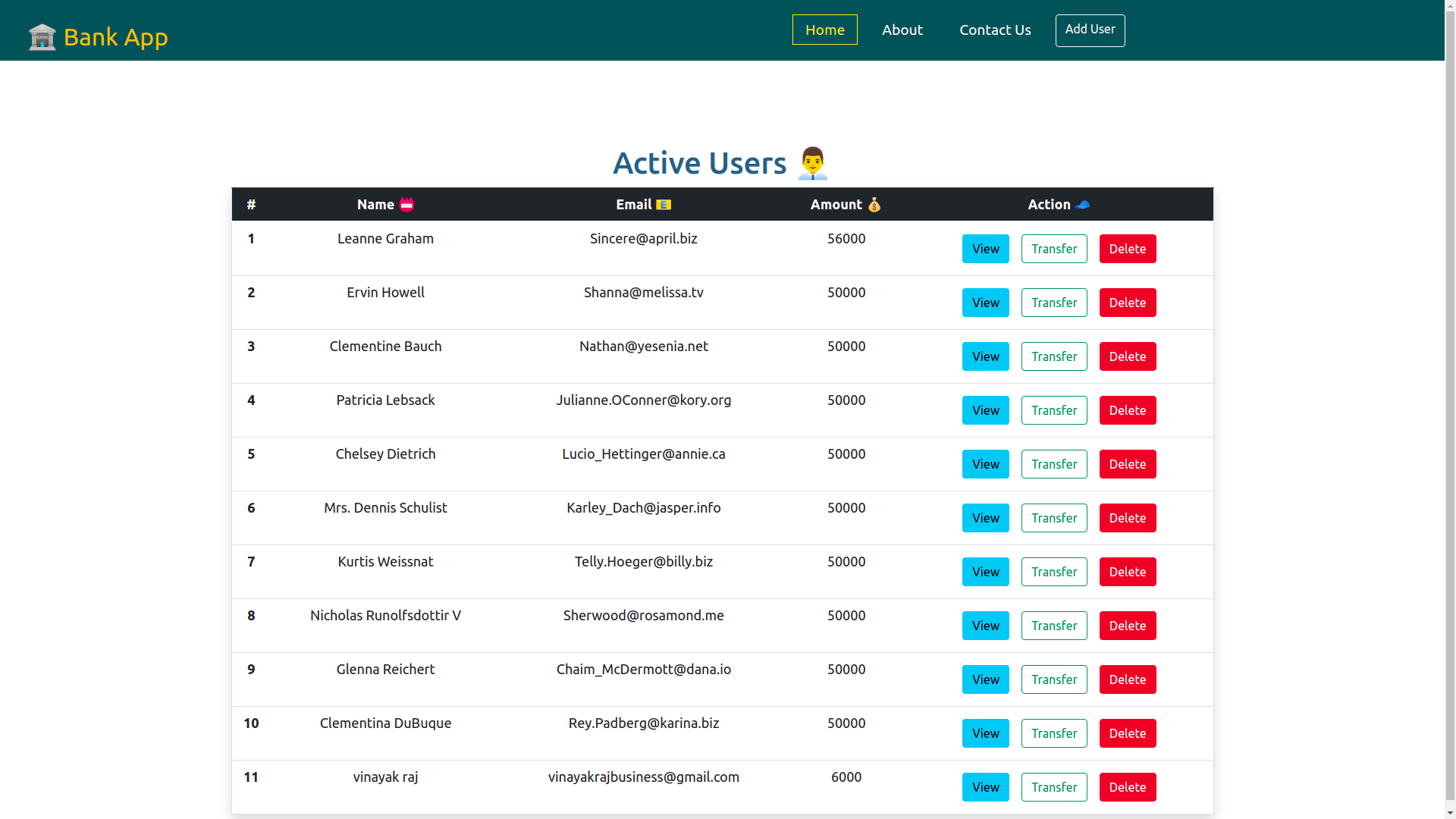Delete the user vinayak raj
This screenshot has width=1456, height=819.
[1127, 787]
